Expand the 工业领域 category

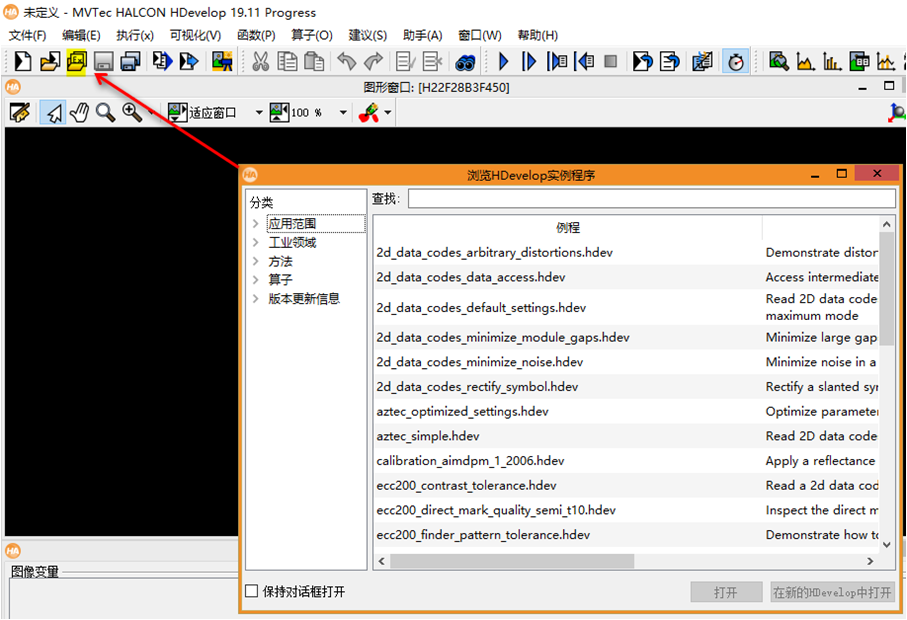[255, 242]
